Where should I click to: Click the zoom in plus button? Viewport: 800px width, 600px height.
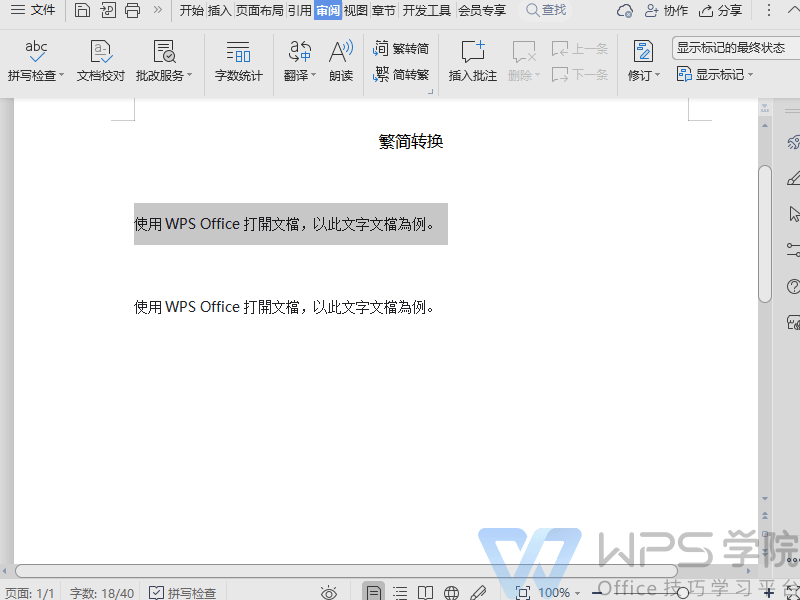[768, 593]
